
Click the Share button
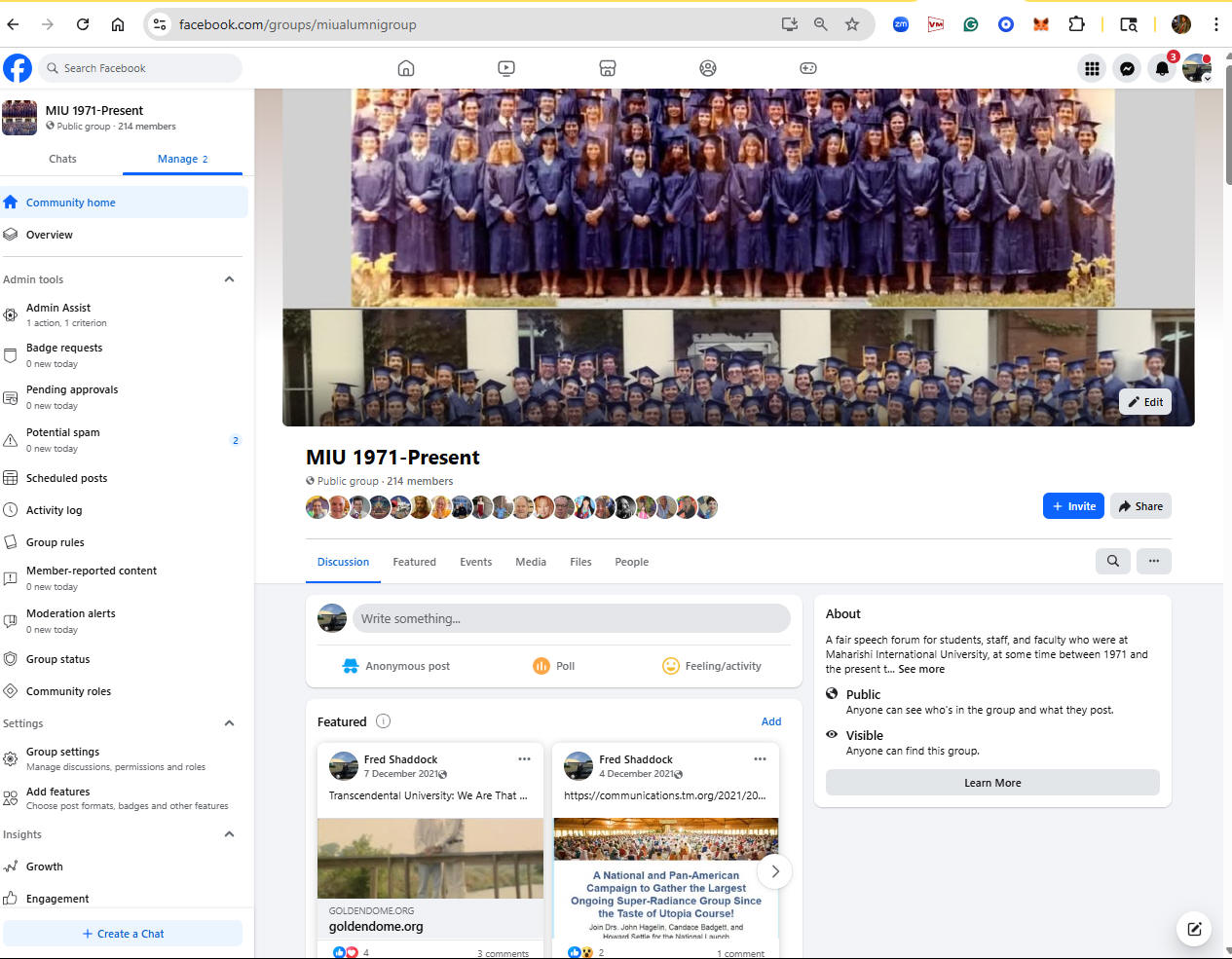coord(1140,506)
